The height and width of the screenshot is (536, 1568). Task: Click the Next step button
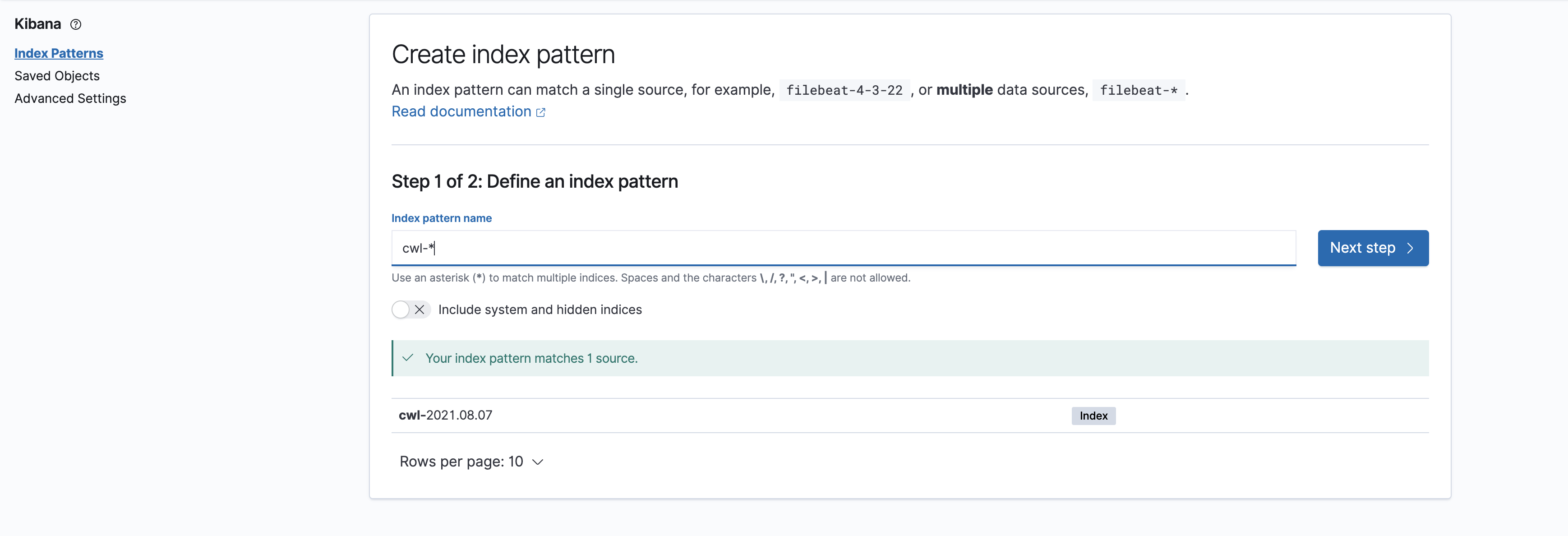click(x=1372, y=249)
